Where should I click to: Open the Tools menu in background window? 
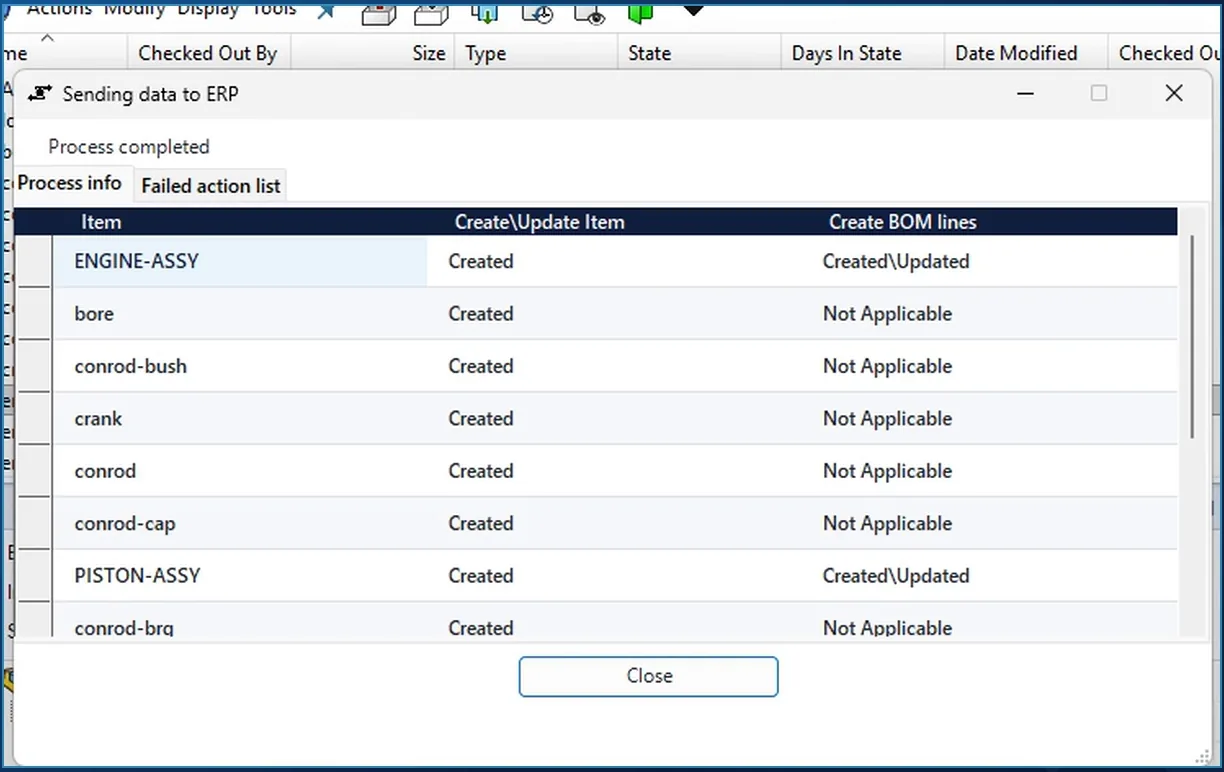click(273, 10)
